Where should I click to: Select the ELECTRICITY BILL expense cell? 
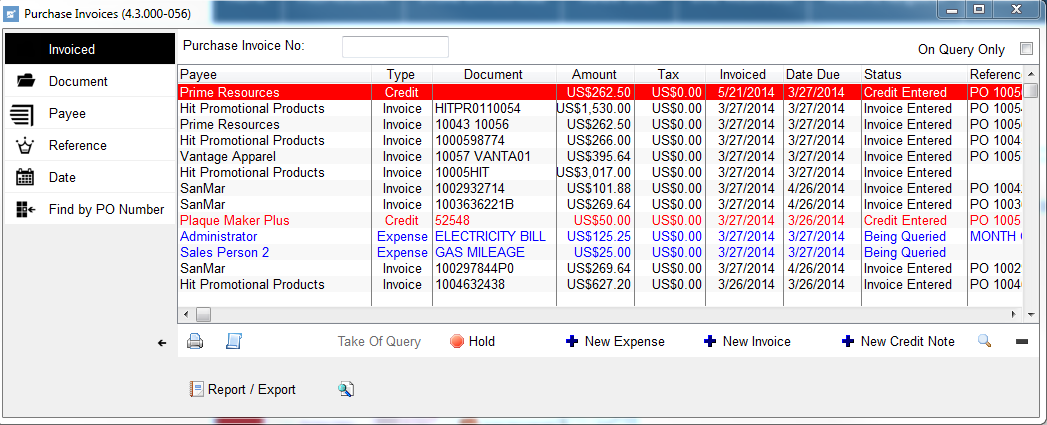[494, 237]
